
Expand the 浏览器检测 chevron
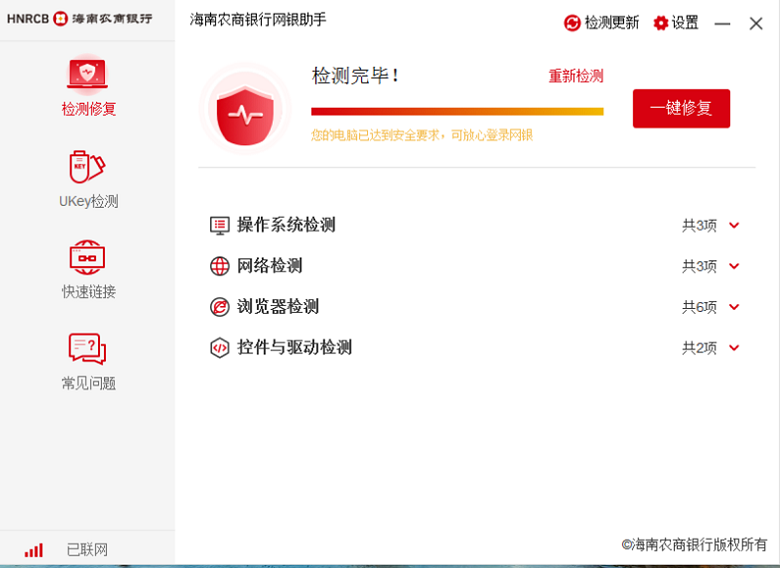click(734, 307)
